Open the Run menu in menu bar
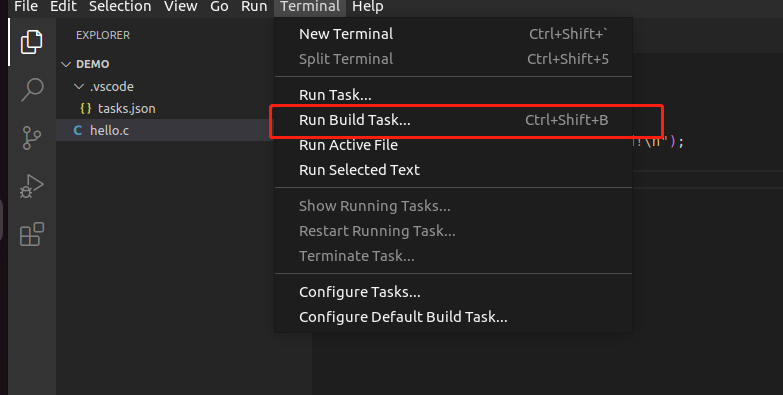The image size is (783, 395). pyautogui.click(x=254, y=6)
